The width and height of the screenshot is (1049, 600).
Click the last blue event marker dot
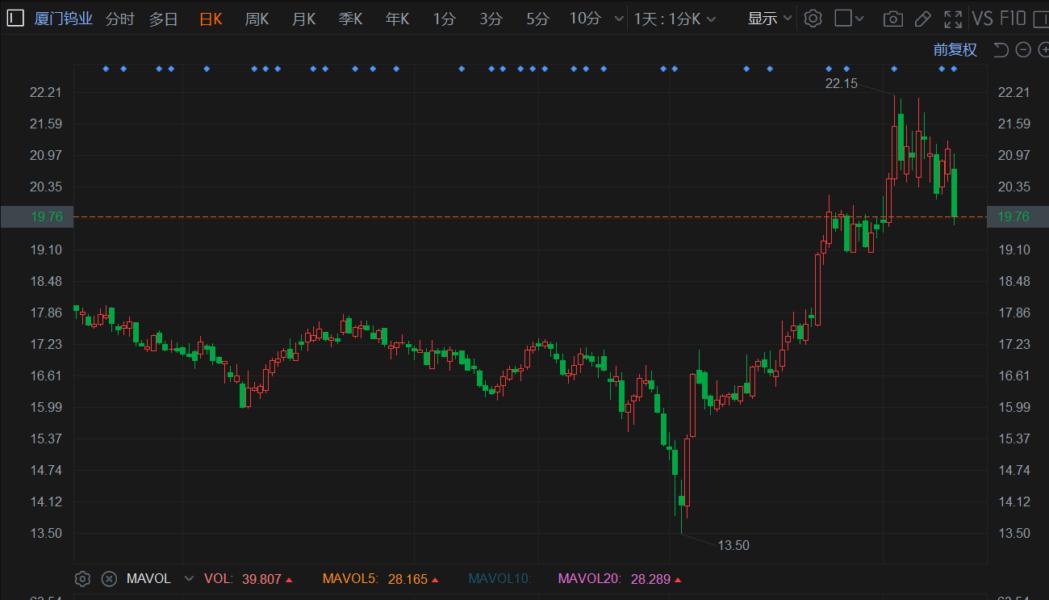click(x=953, y=69)
